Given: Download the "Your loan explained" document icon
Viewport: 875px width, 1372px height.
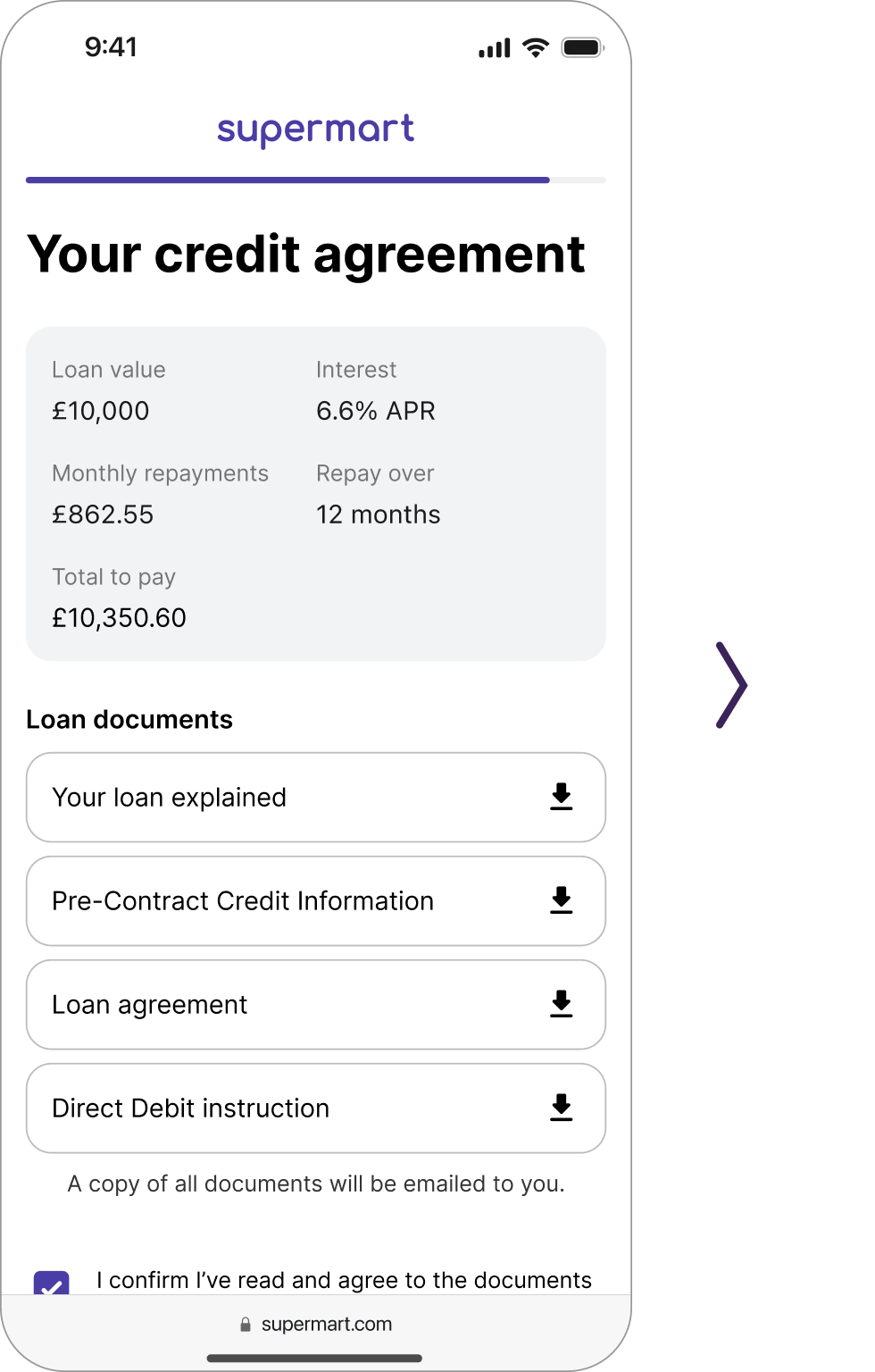Looking at the screenshot, I should (562, 798).
